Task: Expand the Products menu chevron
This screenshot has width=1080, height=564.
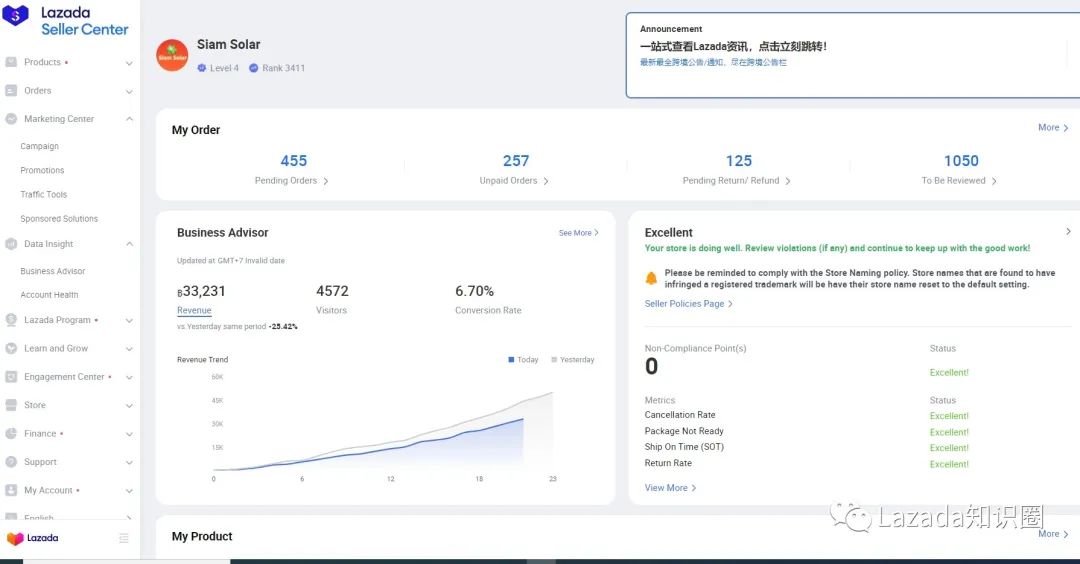Action: coord(129,63)
